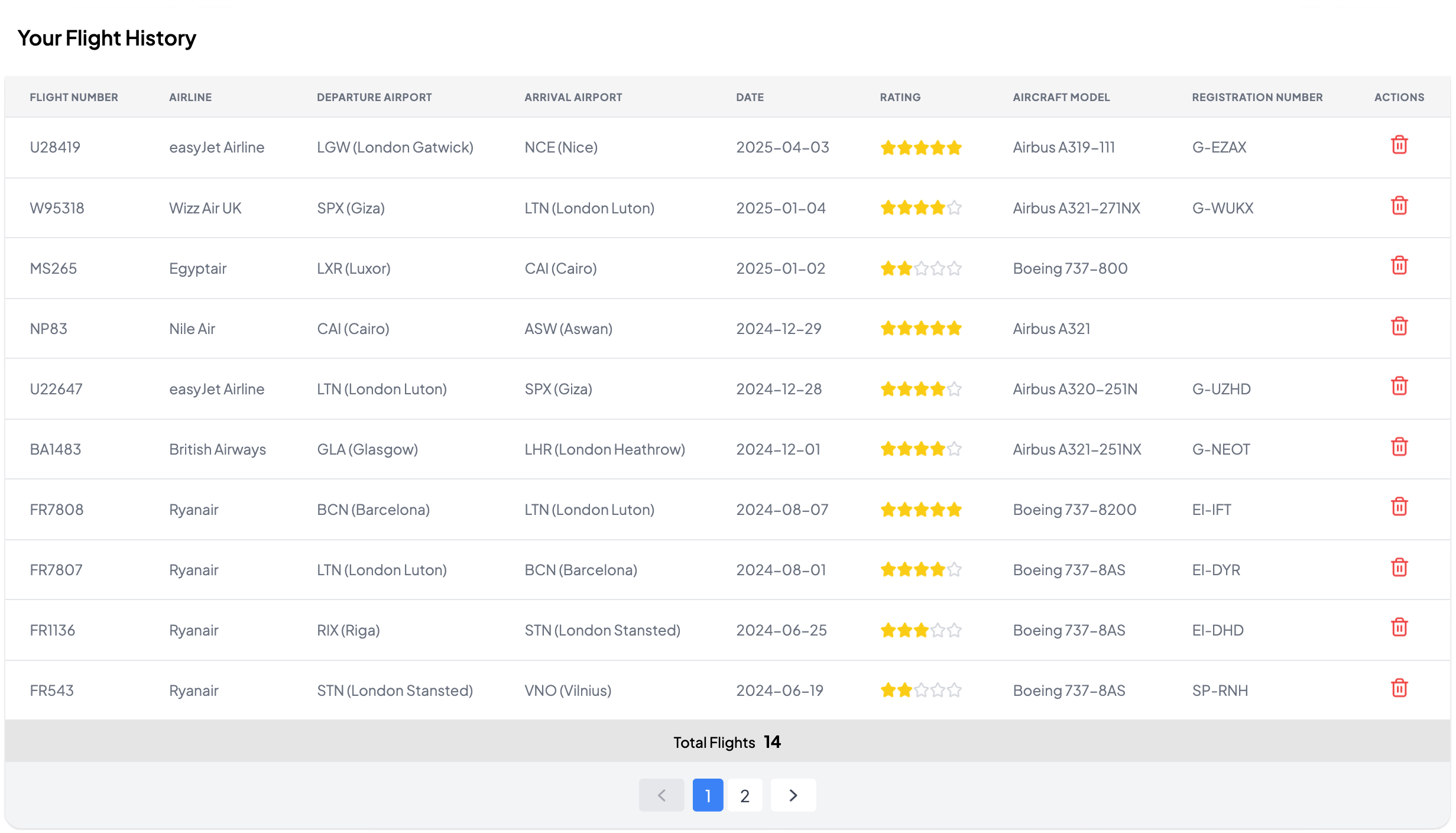This screenshot has width=1456, height=833.
Task: Remove British Airways BA1483 entry
Action: tap(1399, 447)
